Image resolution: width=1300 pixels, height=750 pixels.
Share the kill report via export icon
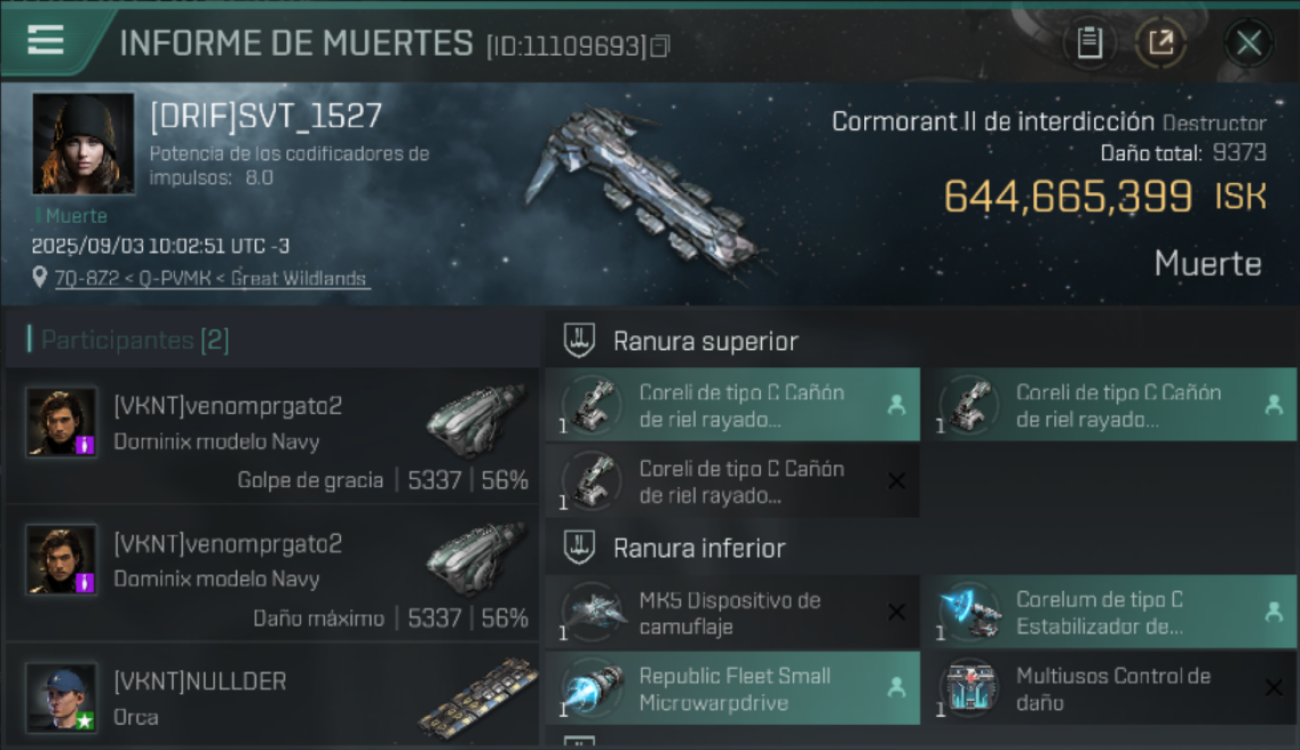point(1161,43)
